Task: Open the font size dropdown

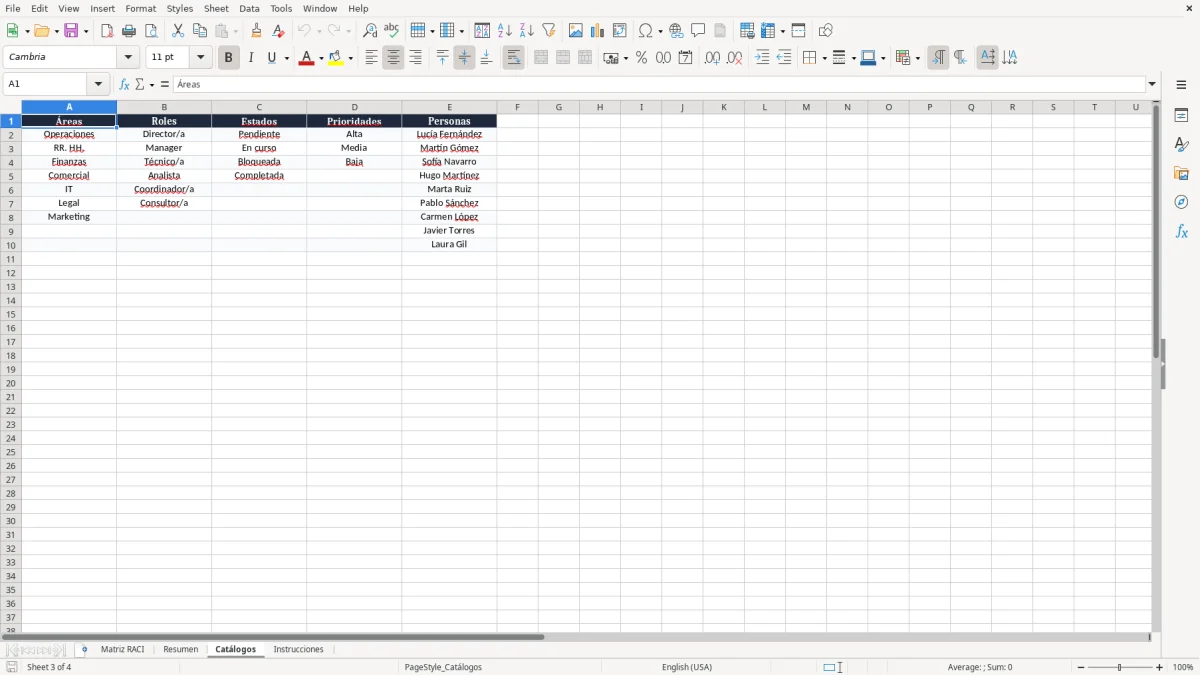Action: (x=200, y=58)
